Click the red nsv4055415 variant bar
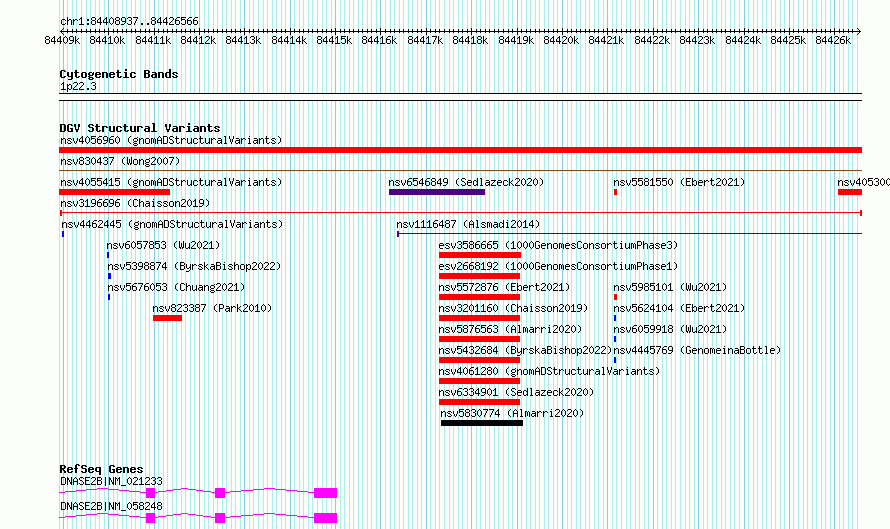890x529 pixels. pos(115,192)
